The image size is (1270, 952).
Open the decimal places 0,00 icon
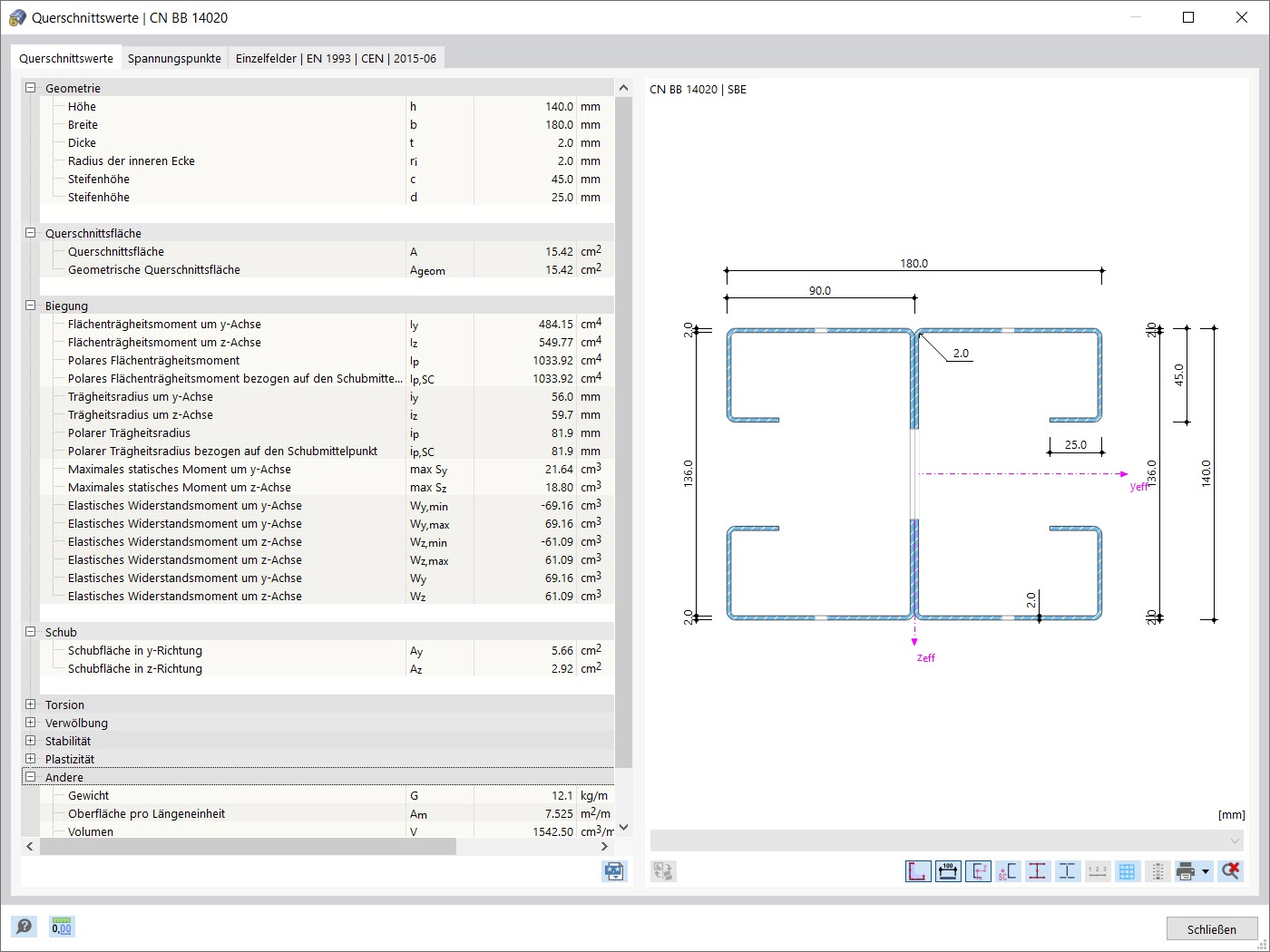[62, 926]
